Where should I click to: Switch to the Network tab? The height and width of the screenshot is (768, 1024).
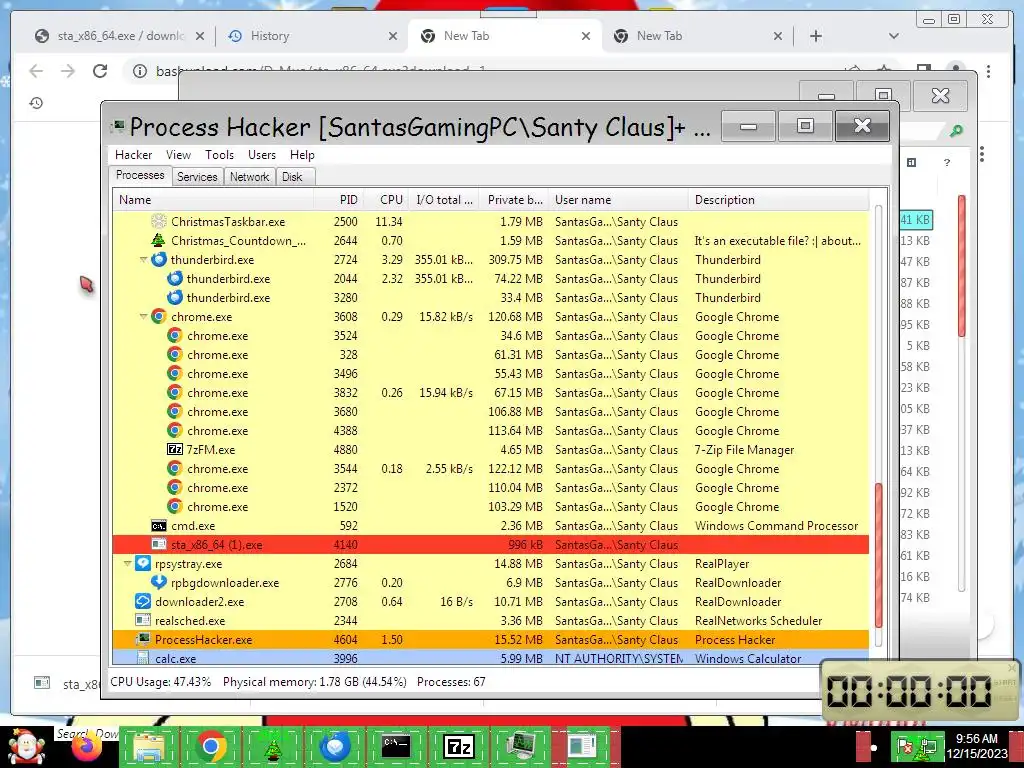[249, 177]
